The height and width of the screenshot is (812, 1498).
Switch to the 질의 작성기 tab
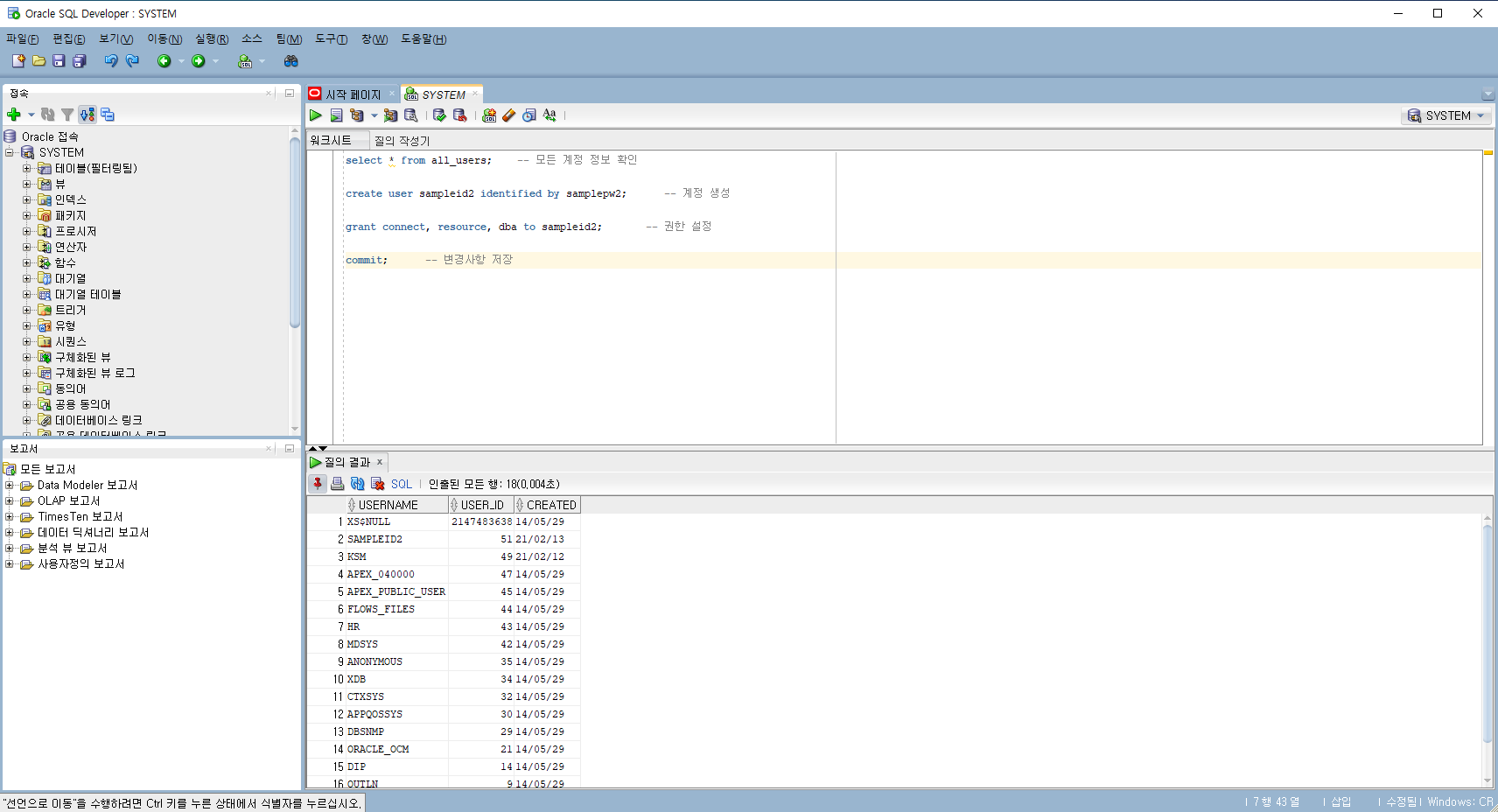(402, 141)
